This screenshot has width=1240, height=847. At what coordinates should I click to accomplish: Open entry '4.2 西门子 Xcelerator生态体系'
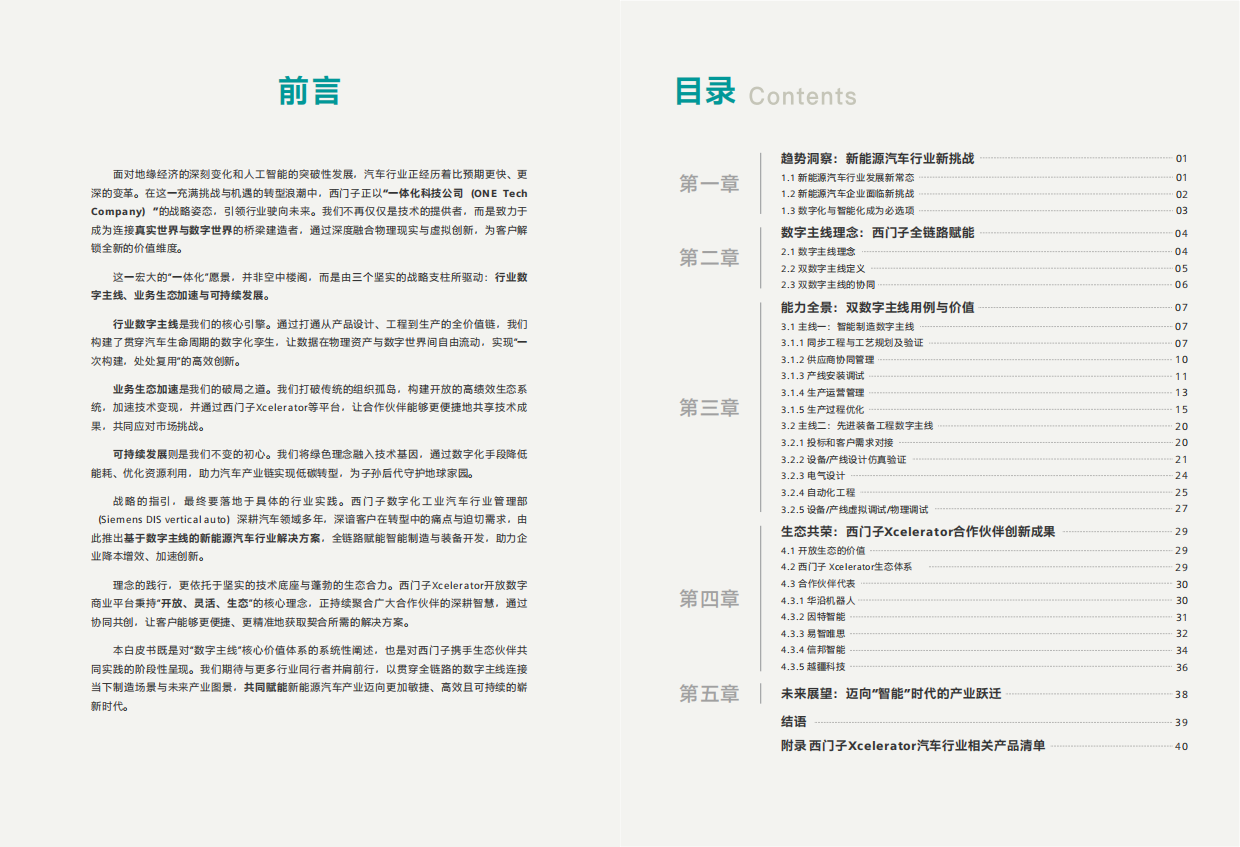tap(846, 567)
